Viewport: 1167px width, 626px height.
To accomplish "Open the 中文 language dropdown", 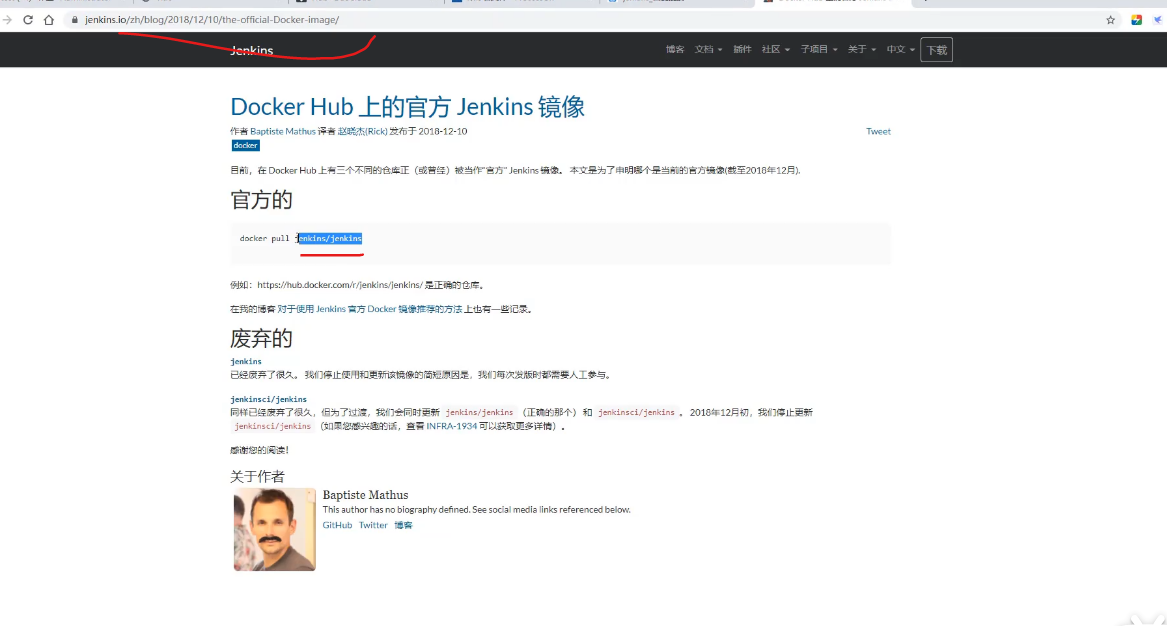I will click(900, 49).
